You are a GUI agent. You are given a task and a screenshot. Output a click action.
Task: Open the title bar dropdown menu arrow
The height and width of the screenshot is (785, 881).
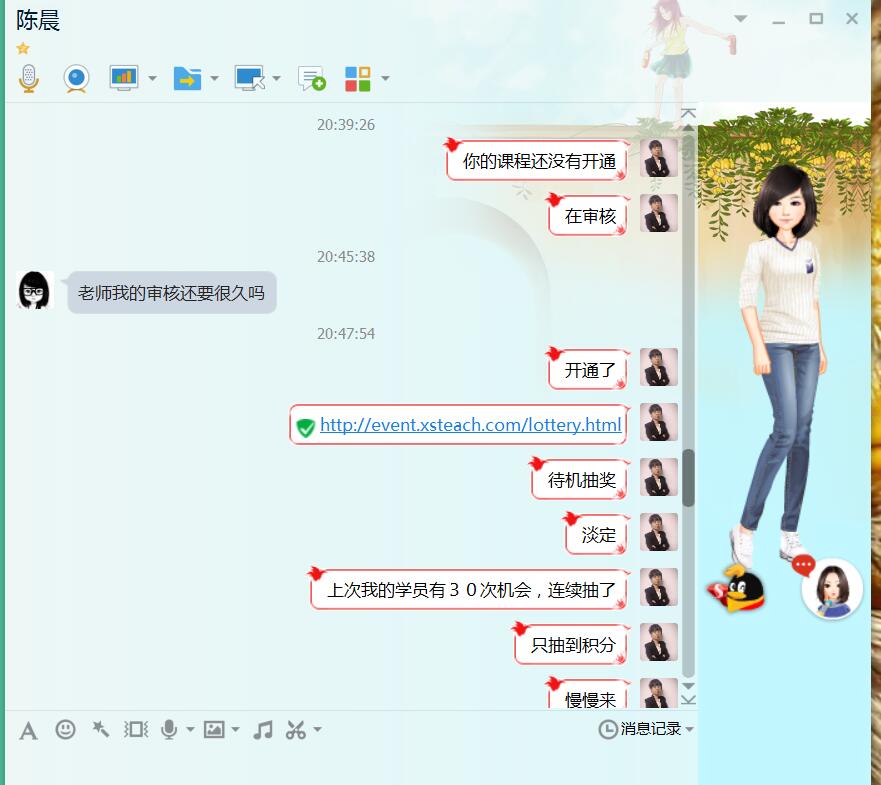740,19
